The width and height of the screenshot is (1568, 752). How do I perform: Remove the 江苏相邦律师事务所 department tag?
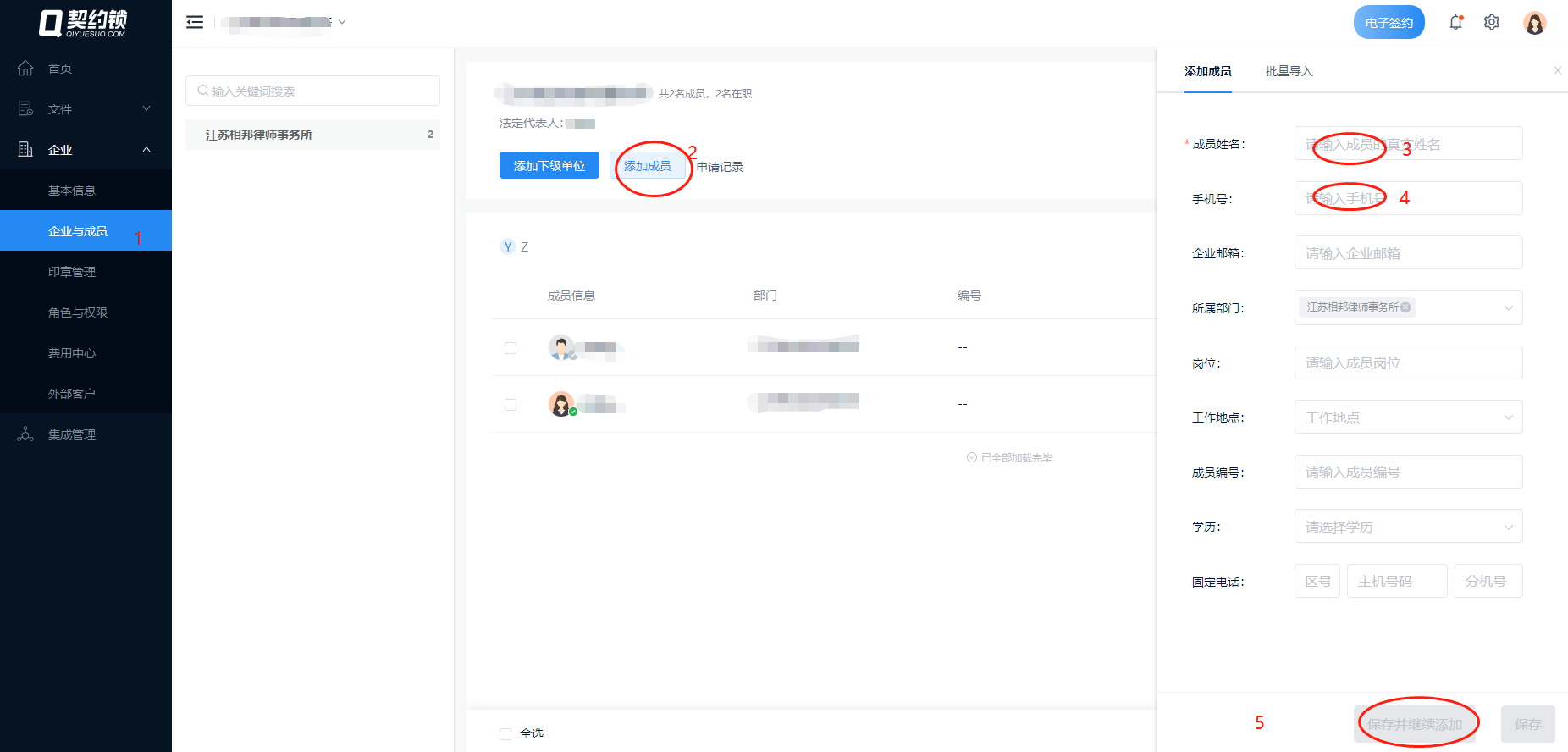1405,307
